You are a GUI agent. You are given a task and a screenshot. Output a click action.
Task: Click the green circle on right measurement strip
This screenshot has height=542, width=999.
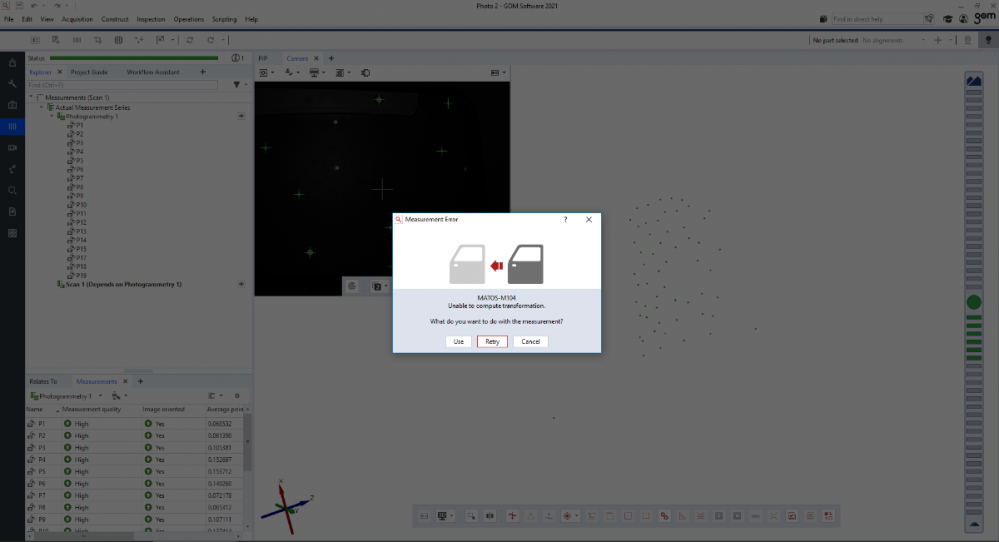click(974, 302)
